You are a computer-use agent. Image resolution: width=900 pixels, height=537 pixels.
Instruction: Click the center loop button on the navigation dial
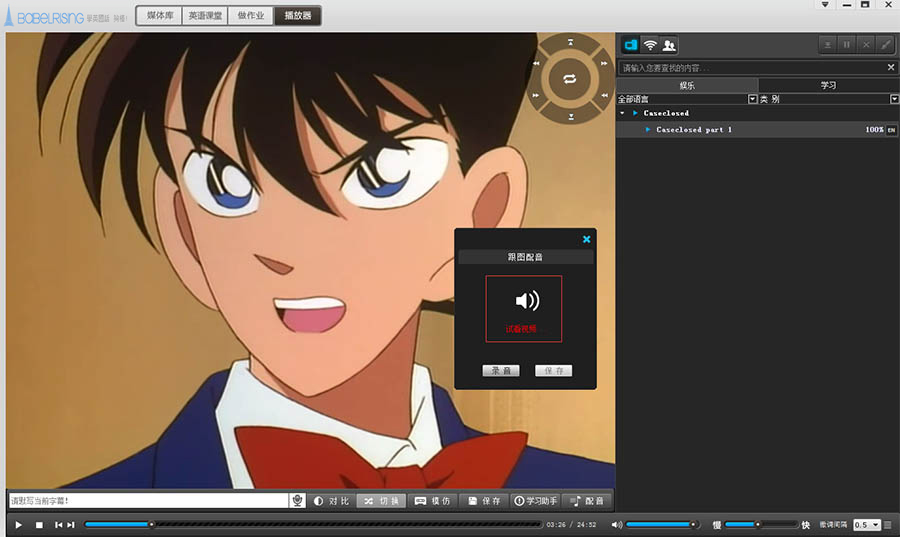click(x=569, y=79)
